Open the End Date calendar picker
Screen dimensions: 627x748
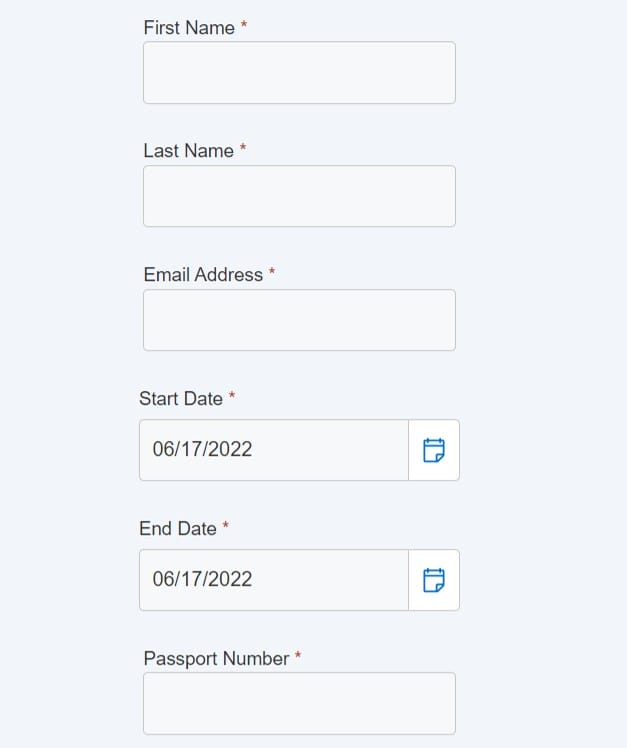[x=434, y=580]
